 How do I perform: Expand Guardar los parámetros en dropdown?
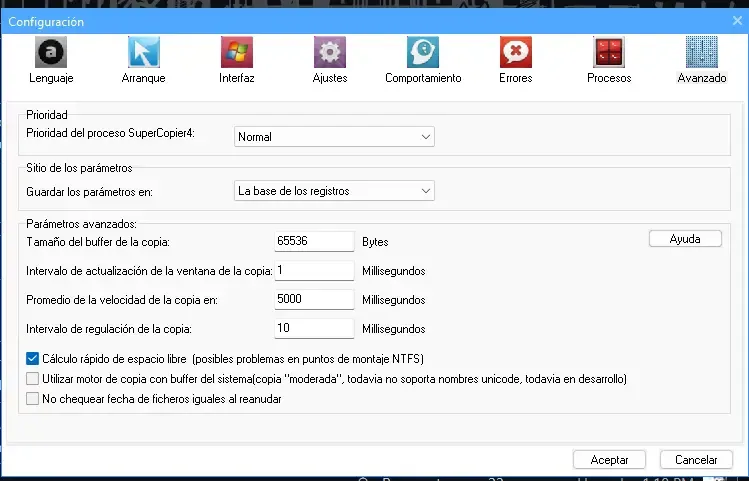tap(334, 191)
